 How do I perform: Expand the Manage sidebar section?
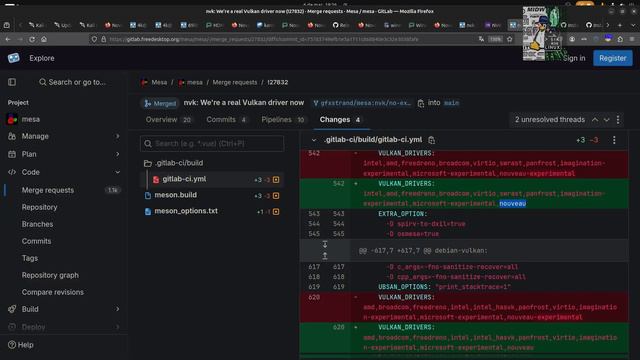(64, 136)
